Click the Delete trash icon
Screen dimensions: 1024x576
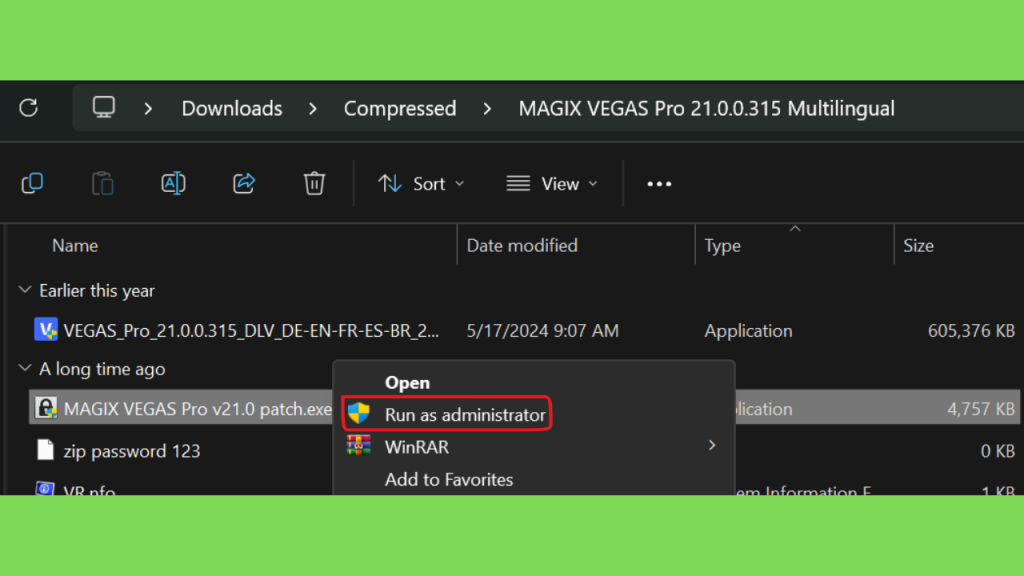(x=314, y=184)
